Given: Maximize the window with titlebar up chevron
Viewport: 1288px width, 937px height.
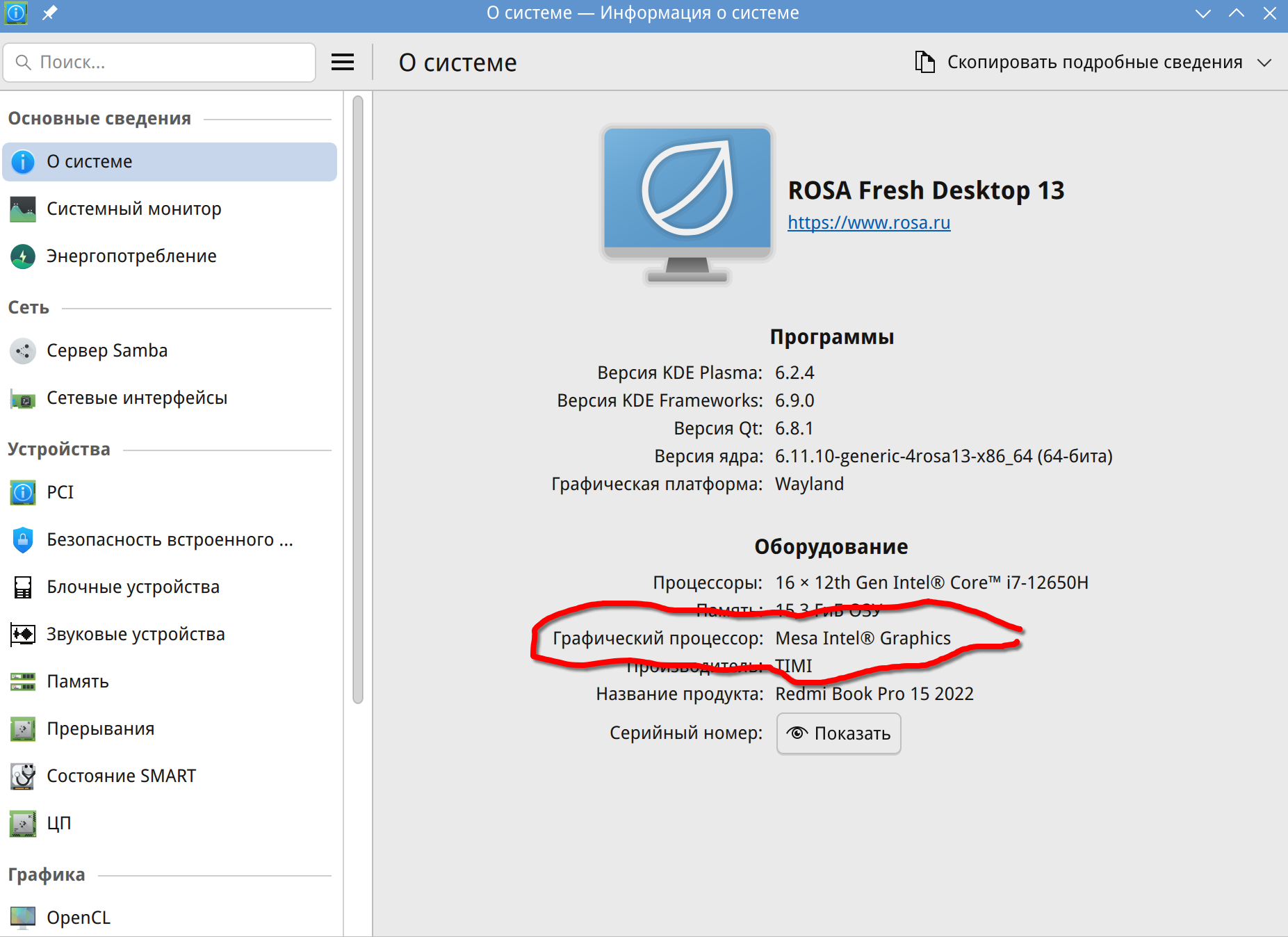Looking at the screenshot, I should 1237,13.
